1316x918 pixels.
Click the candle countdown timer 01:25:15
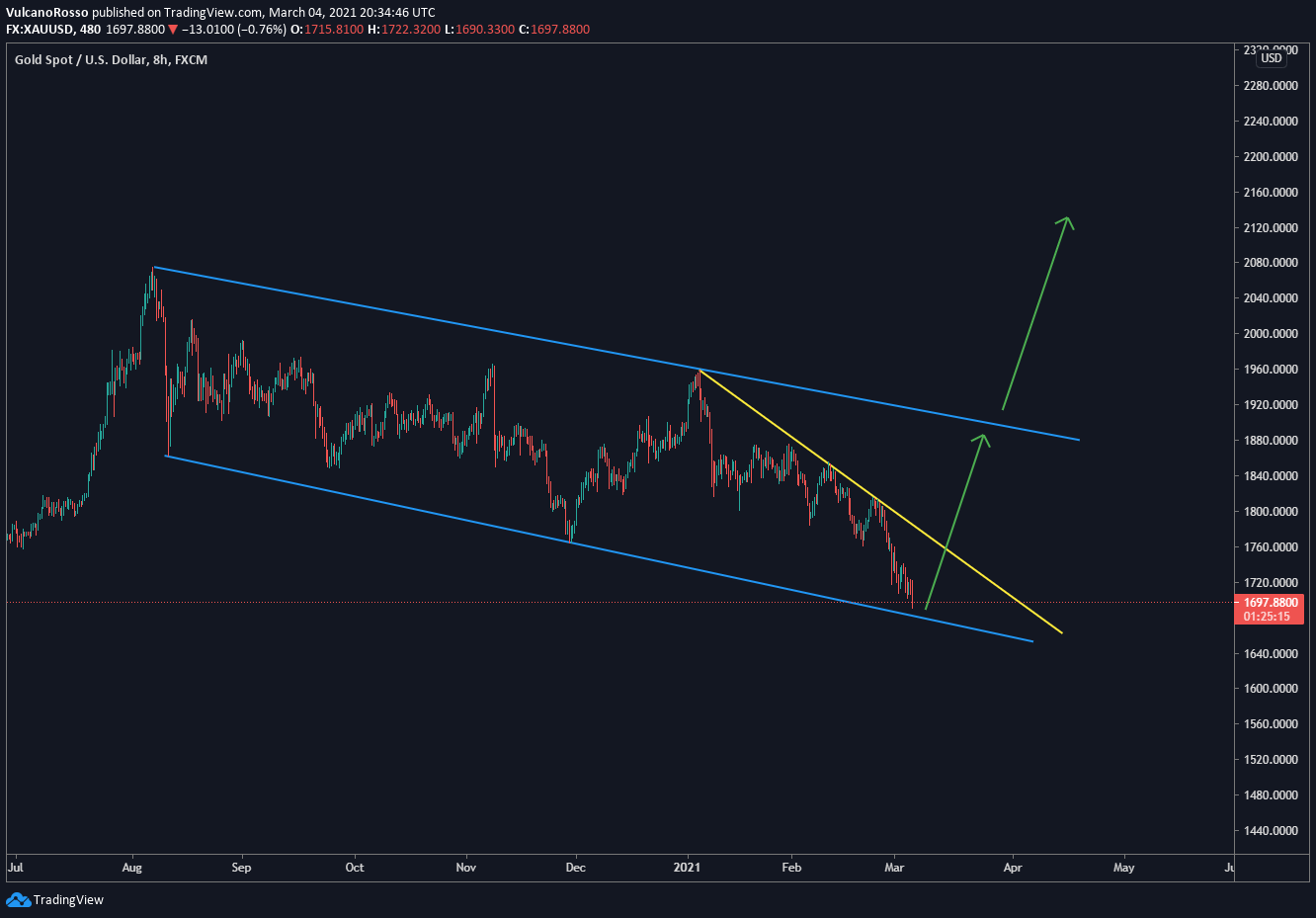click(x=1267, y=616)
